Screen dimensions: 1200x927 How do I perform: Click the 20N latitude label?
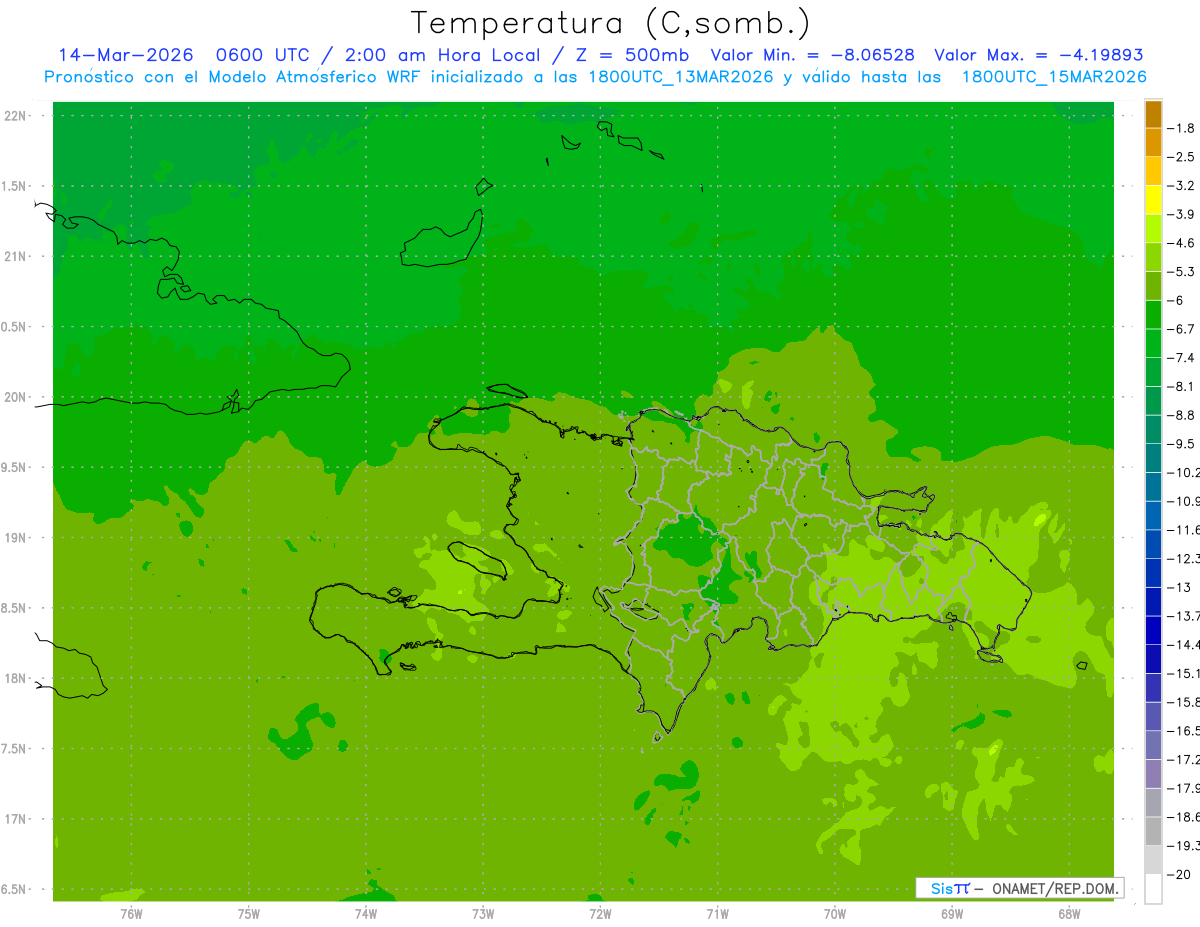point(14,397)
